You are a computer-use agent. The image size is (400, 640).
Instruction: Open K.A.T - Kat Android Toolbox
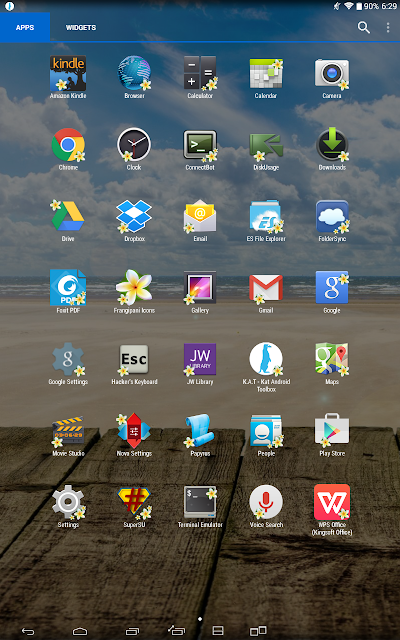pos(266,359)
